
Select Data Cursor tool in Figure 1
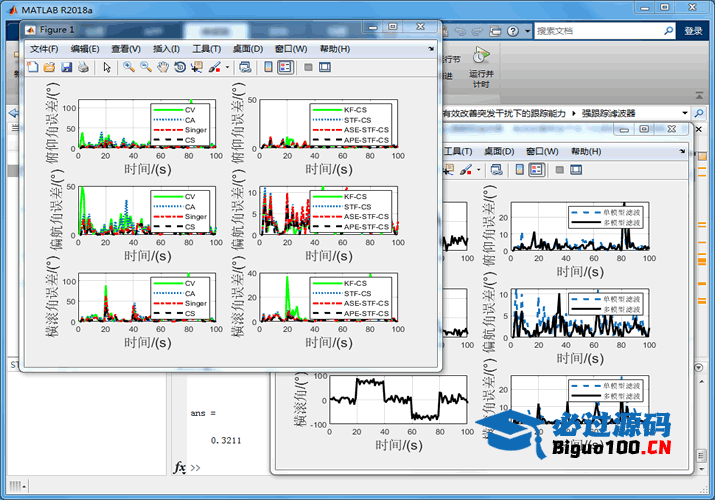197,67
